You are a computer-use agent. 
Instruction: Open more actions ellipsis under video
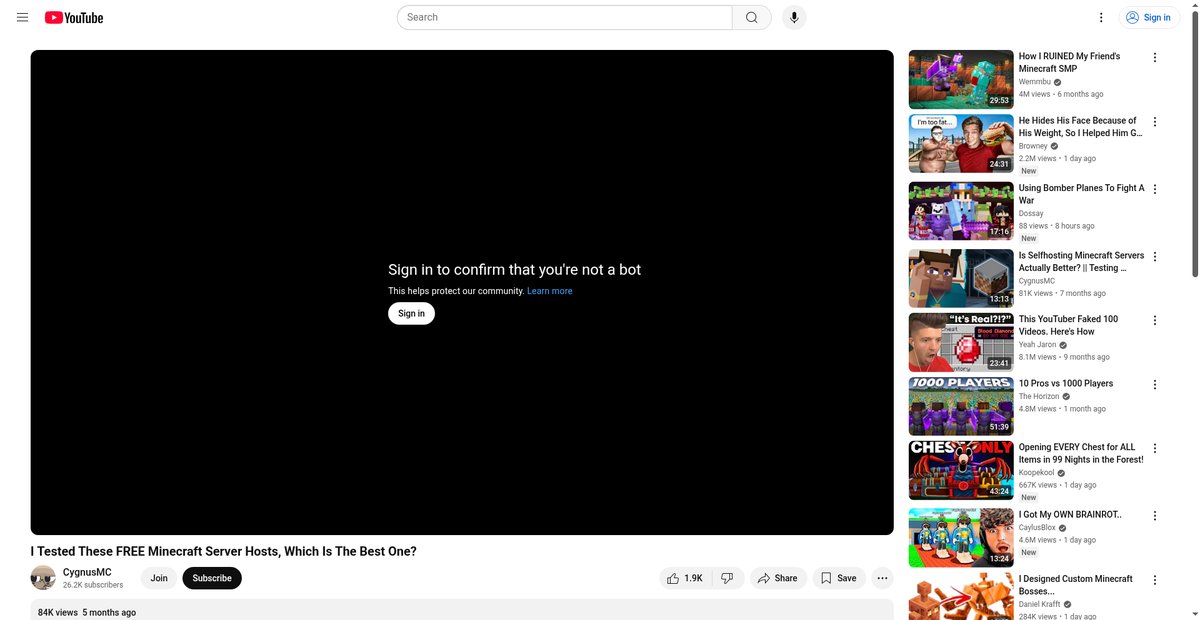pos(882,578)
